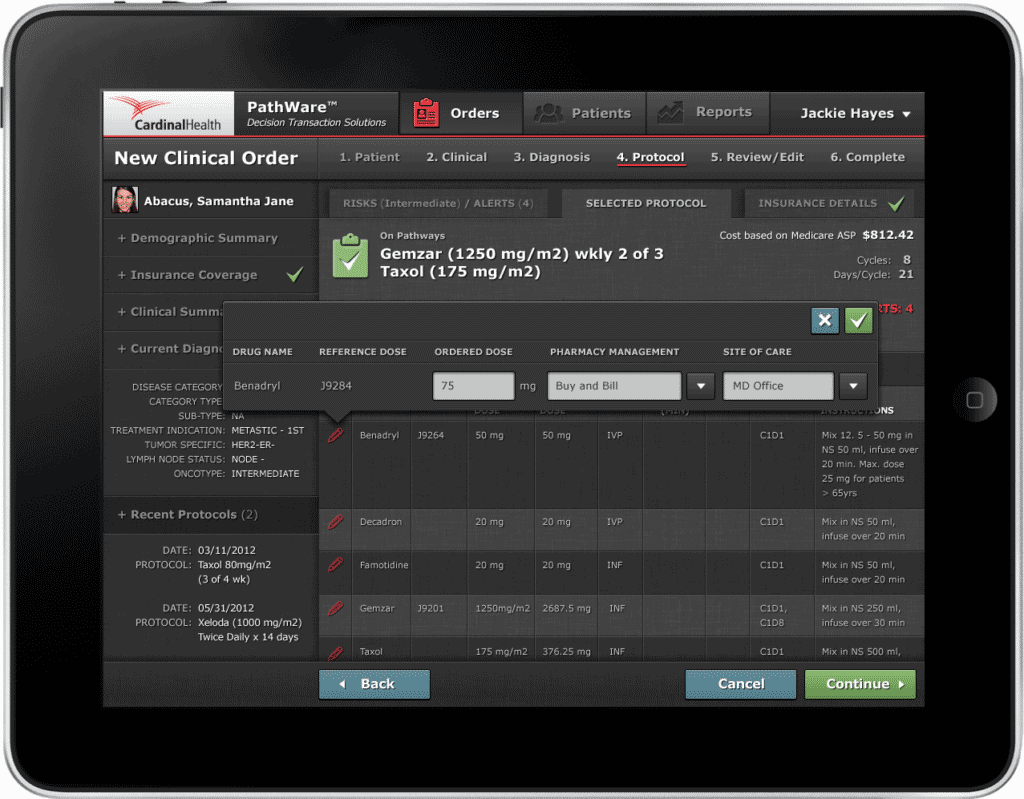This screenshot has height=799, width=1024.
Task: Open the Site of Care dropdown arrow
Action: pyautogui.click(x=854, y=386)
